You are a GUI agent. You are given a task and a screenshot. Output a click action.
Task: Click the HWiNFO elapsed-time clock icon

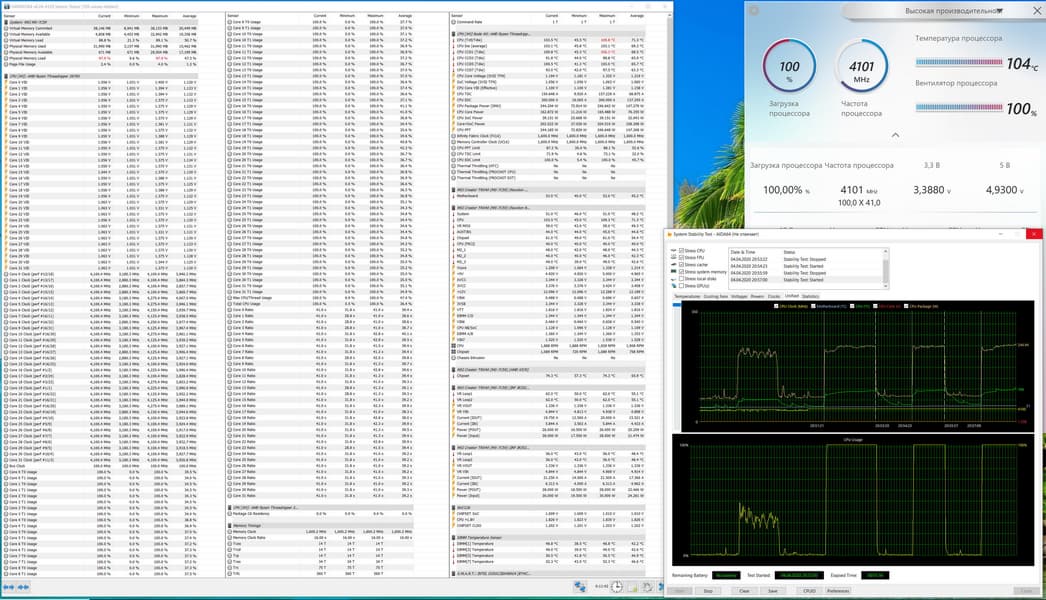coord(617,587)
